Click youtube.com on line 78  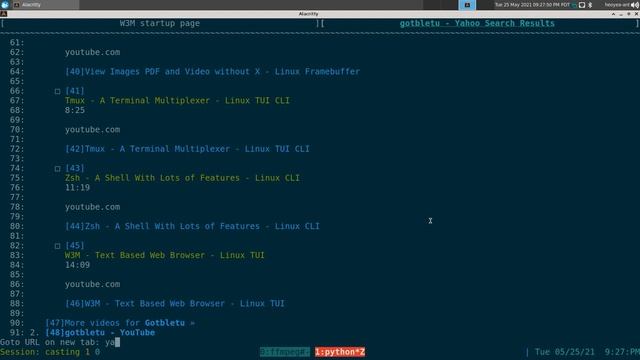(92, 207)
